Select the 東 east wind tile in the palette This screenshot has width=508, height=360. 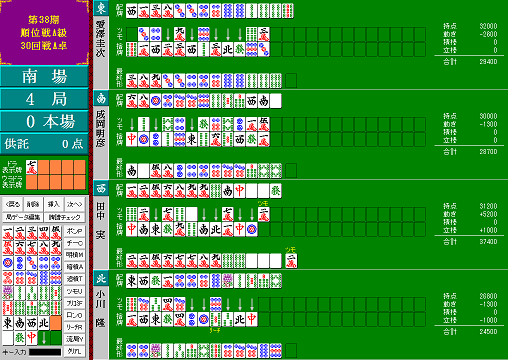8,323
